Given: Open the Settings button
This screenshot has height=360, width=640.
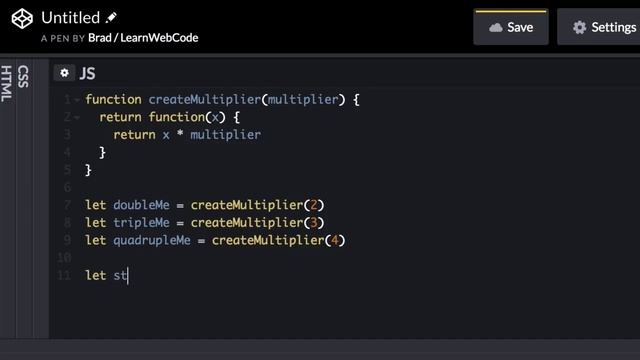Looking at the screenshot, I should click(x=598, y=27).
